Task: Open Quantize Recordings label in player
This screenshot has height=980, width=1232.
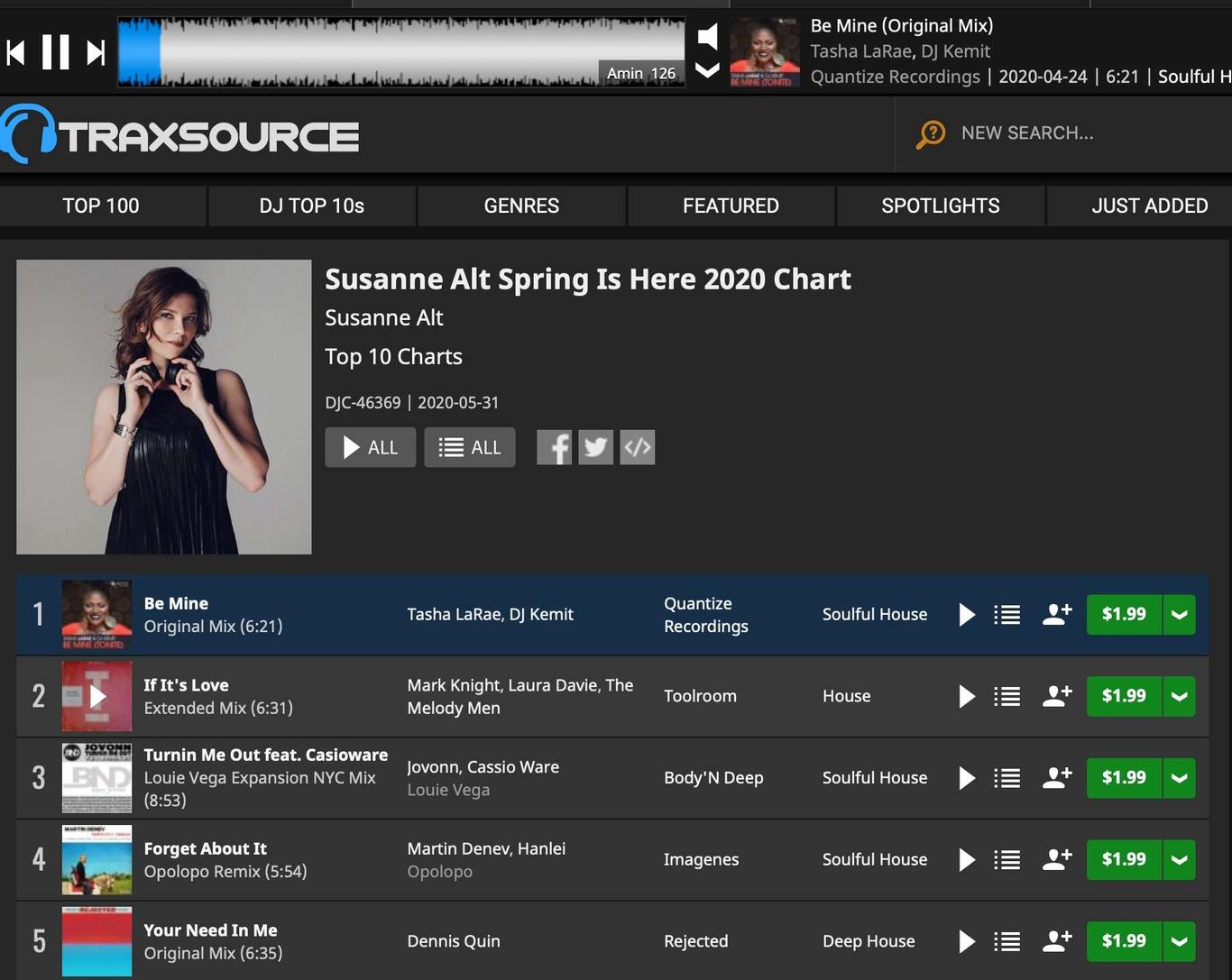Action: (895, 77)
